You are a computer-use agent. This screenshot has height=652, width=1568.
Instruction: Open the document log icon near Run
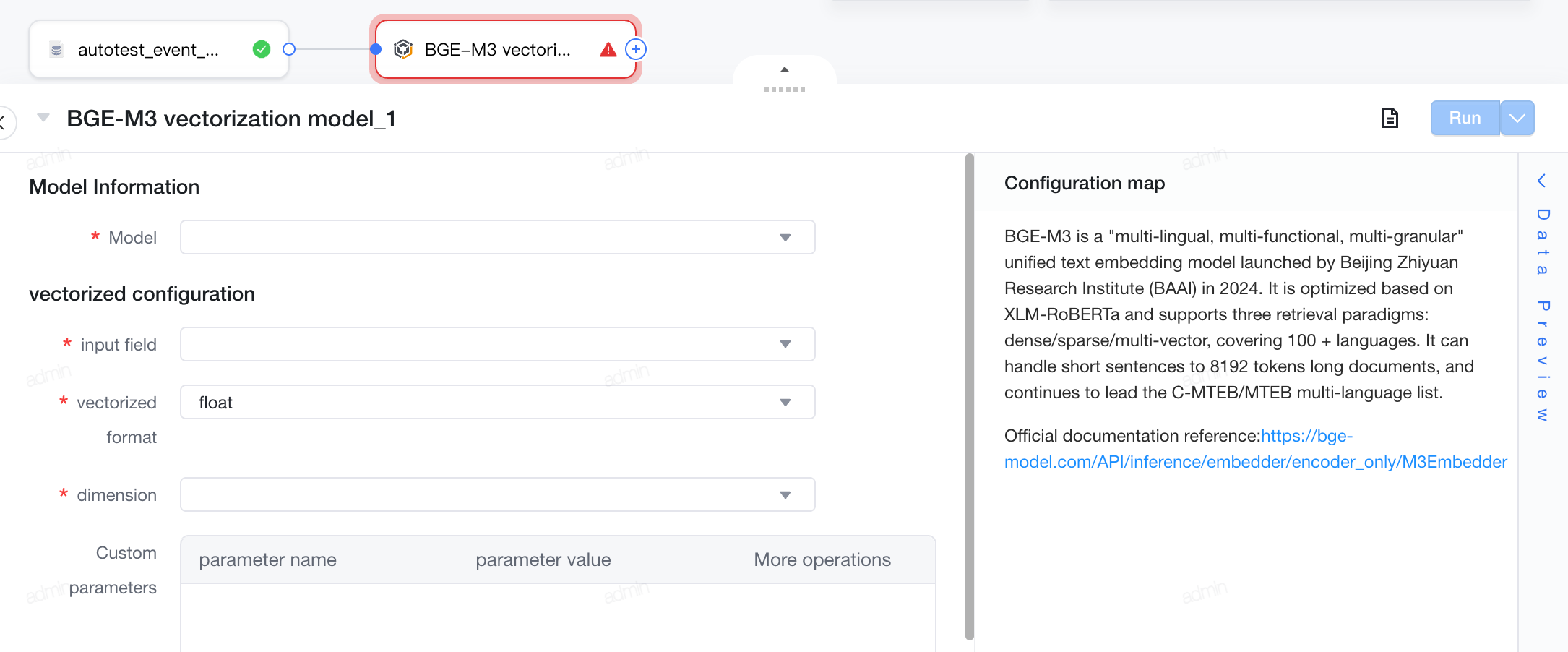pos(1390,118)
